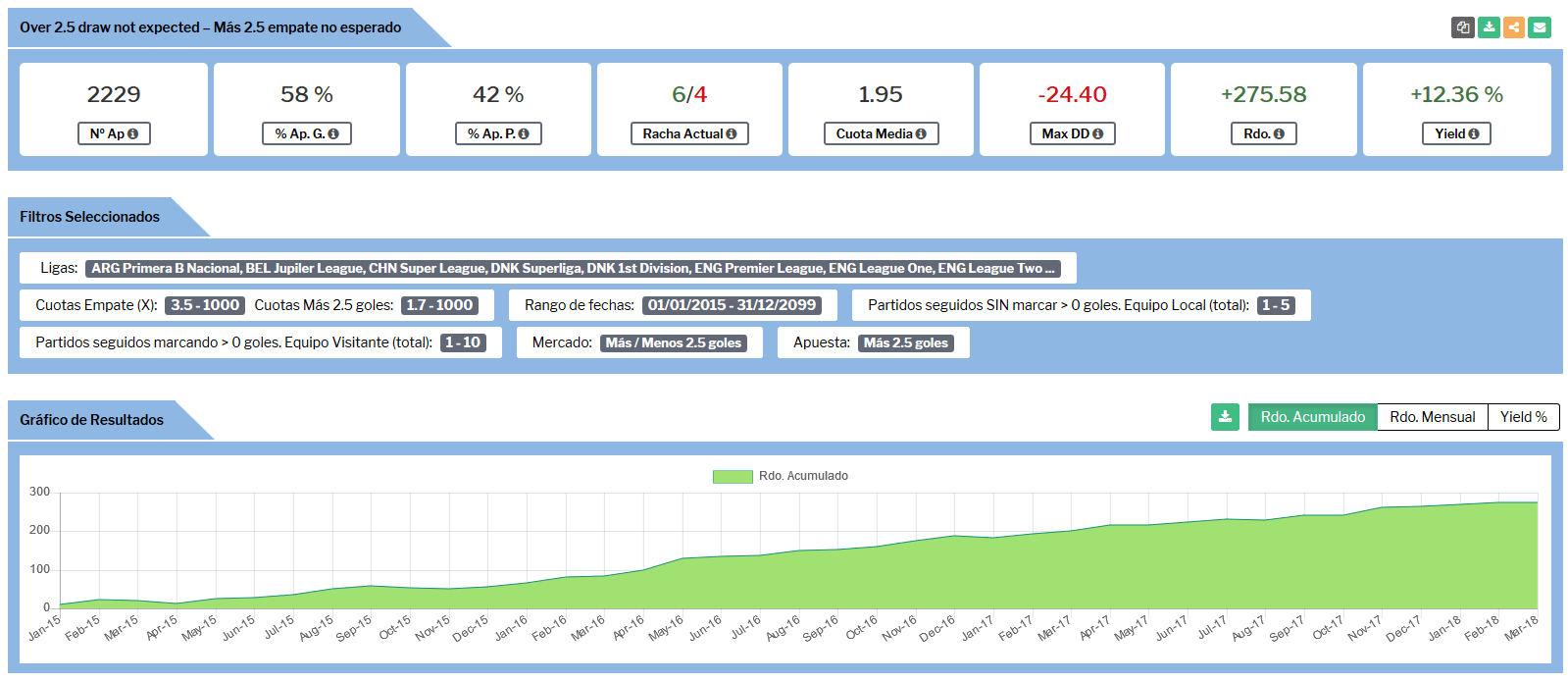Click the Yield info label

pos(1456,133)
